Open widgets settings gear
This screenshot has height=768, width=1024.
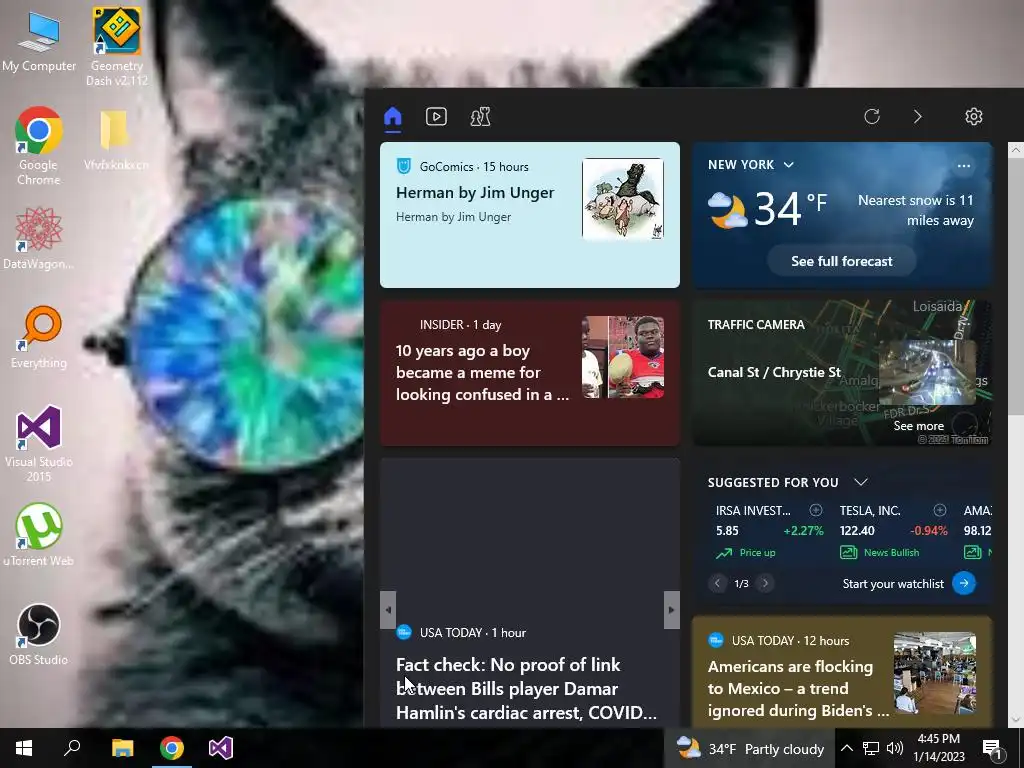pyautogui.click(x=974, y=116)
